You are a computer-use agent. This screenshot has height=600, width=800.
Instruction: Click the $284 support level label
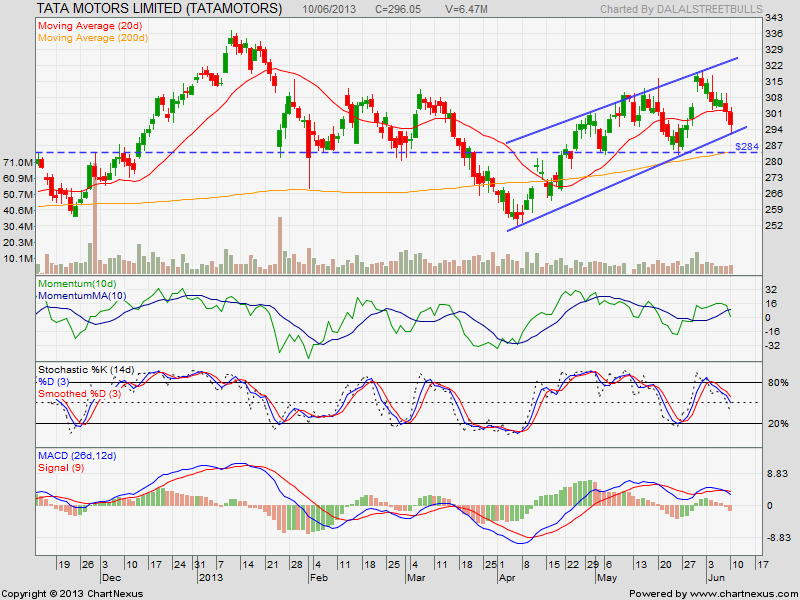click(x=747, y=147)
